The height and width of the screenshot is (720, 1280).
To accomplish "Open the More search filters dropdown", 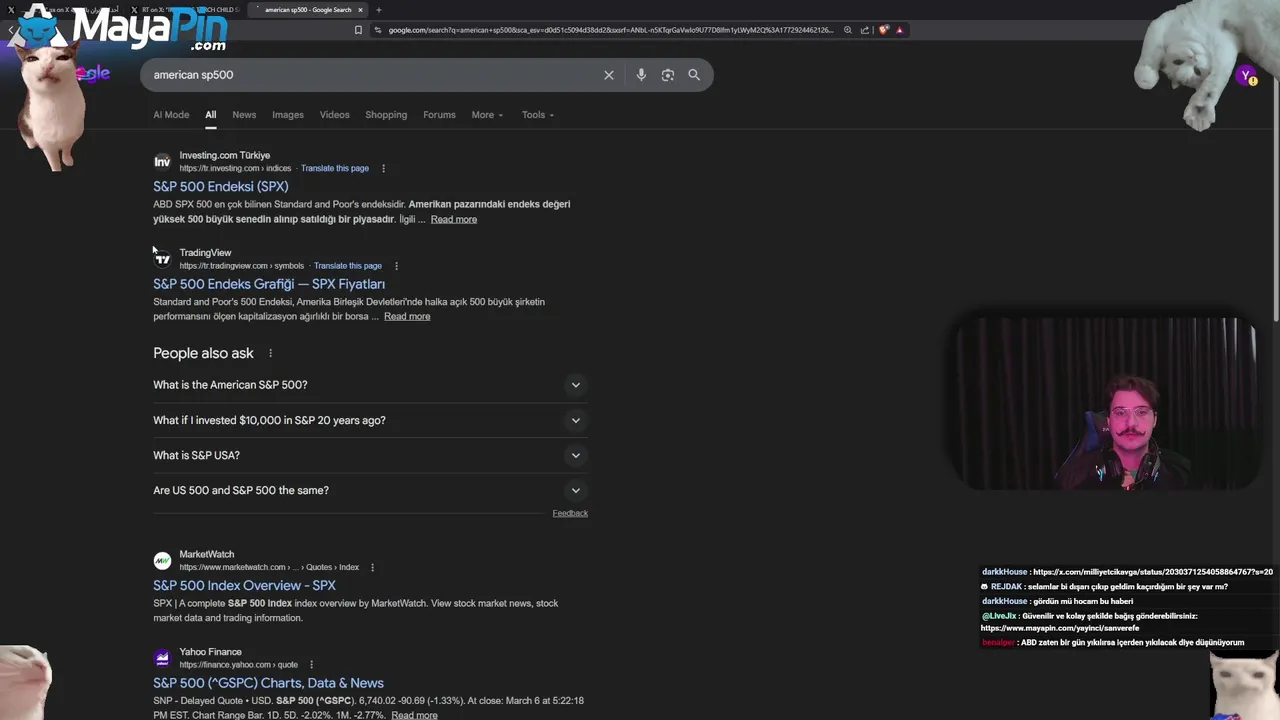I will pyautogui.click(x=487, y=115).
